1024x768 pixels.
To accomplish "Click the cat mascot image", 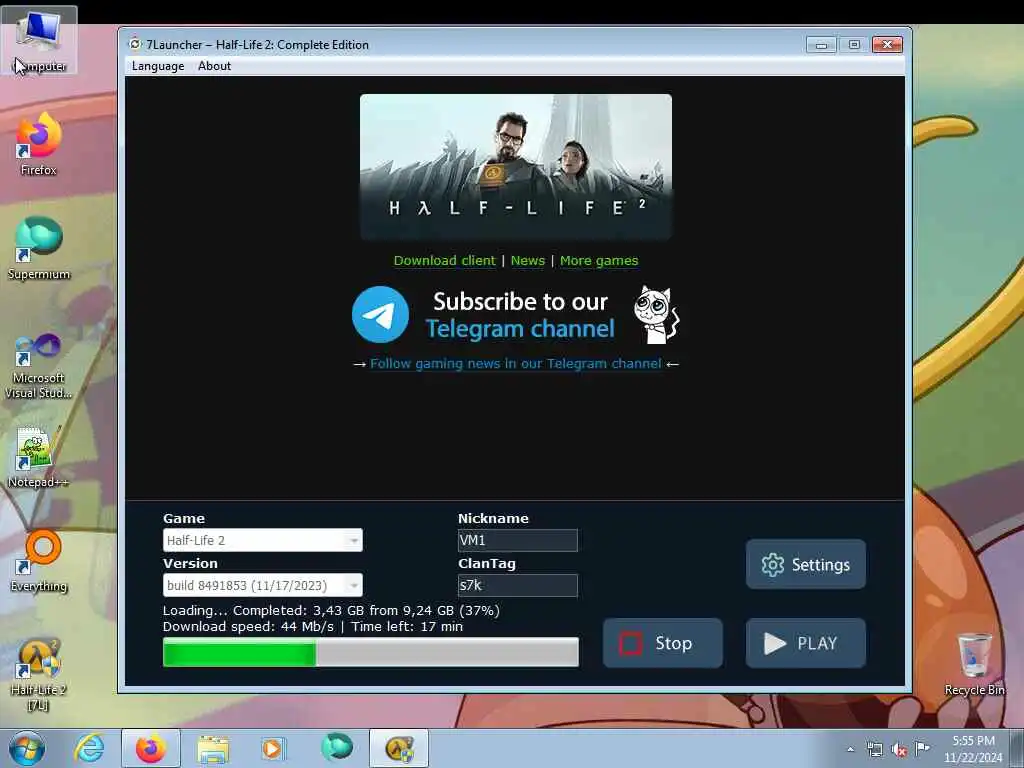I will tap(656, 315).
